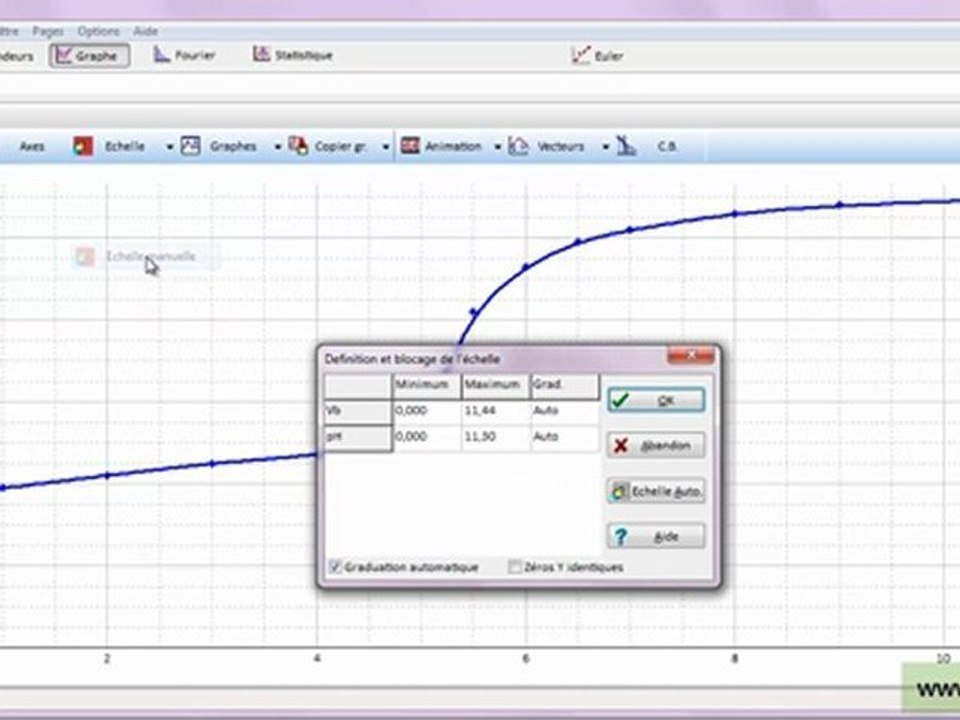Screen dimensions: 960x720
Task: Click the Maximum column header
Action: point(496,386)
